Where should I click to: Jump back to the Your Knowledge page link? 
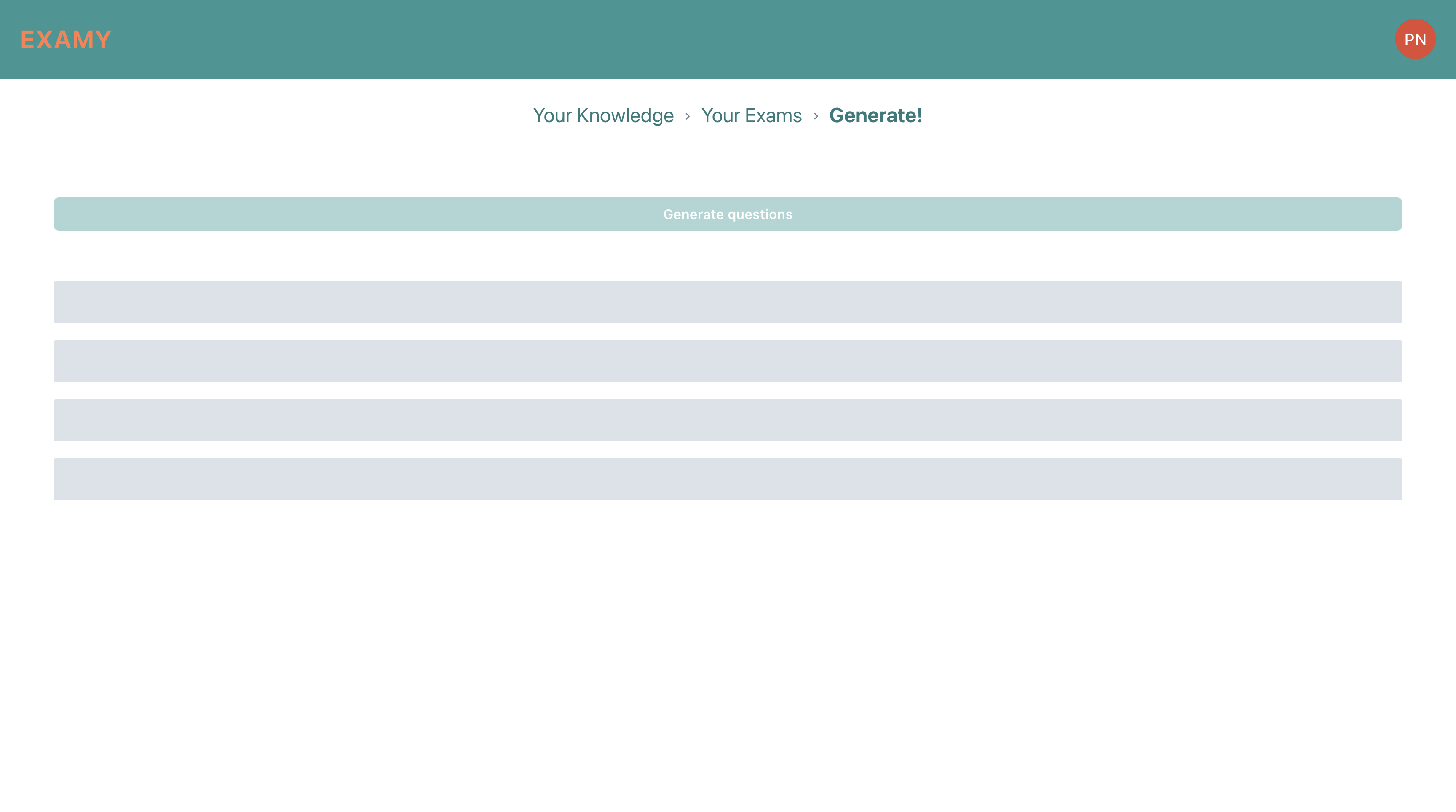[603, 115]
